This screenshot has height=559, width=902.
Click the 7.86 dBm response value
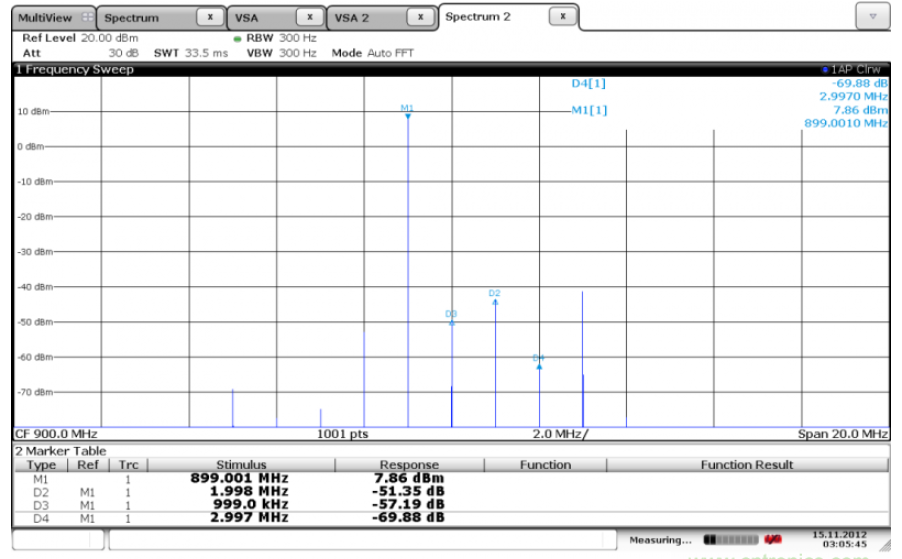click(408, 478)
